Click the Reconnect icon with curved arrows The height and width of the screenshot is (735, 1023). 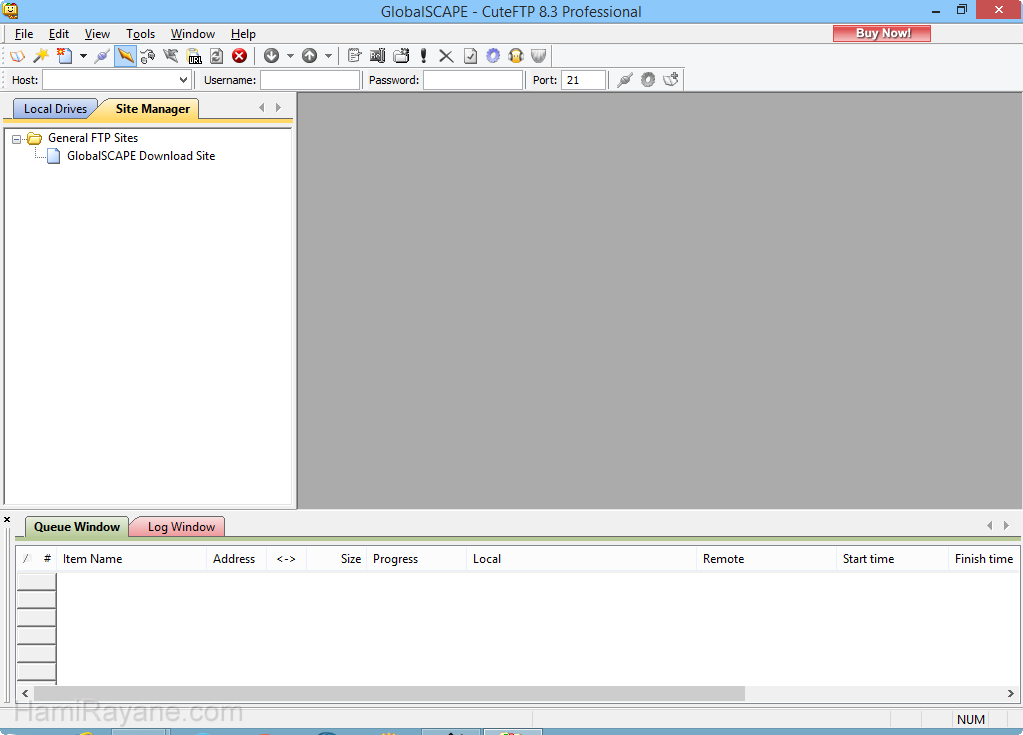point(147,56)
